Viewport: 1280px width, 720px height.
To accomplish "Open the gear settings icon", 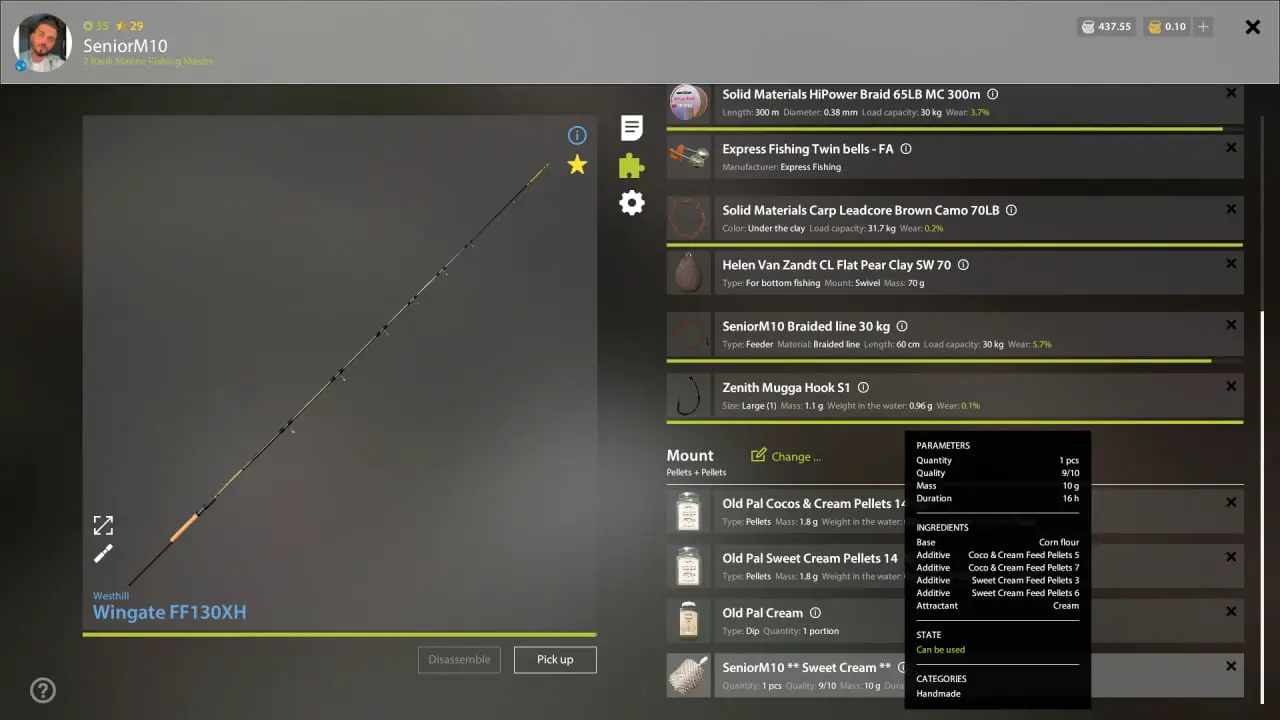I will click(x=631, y=203).
